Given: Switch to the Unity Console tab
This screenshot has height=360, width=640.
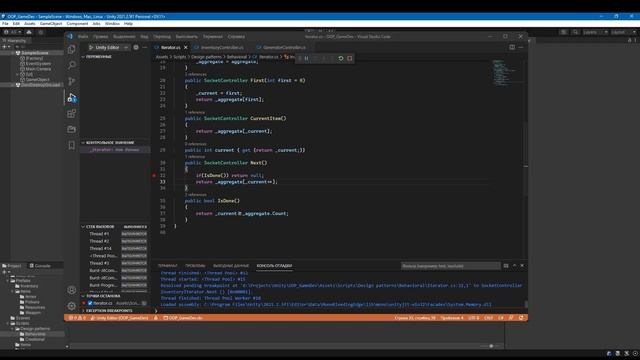Looking at the screenshot, I should 40,266.
